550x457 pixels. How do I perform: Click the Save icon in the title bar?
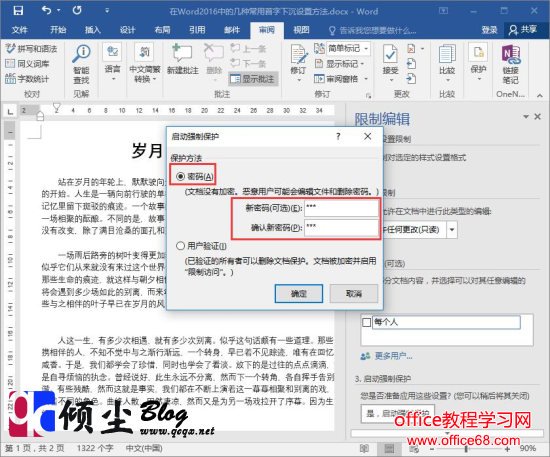point(18,11)
